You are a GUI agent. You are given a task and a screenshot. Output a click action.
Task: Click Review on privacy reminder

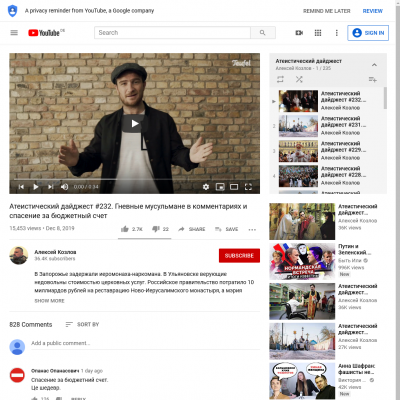373,11
